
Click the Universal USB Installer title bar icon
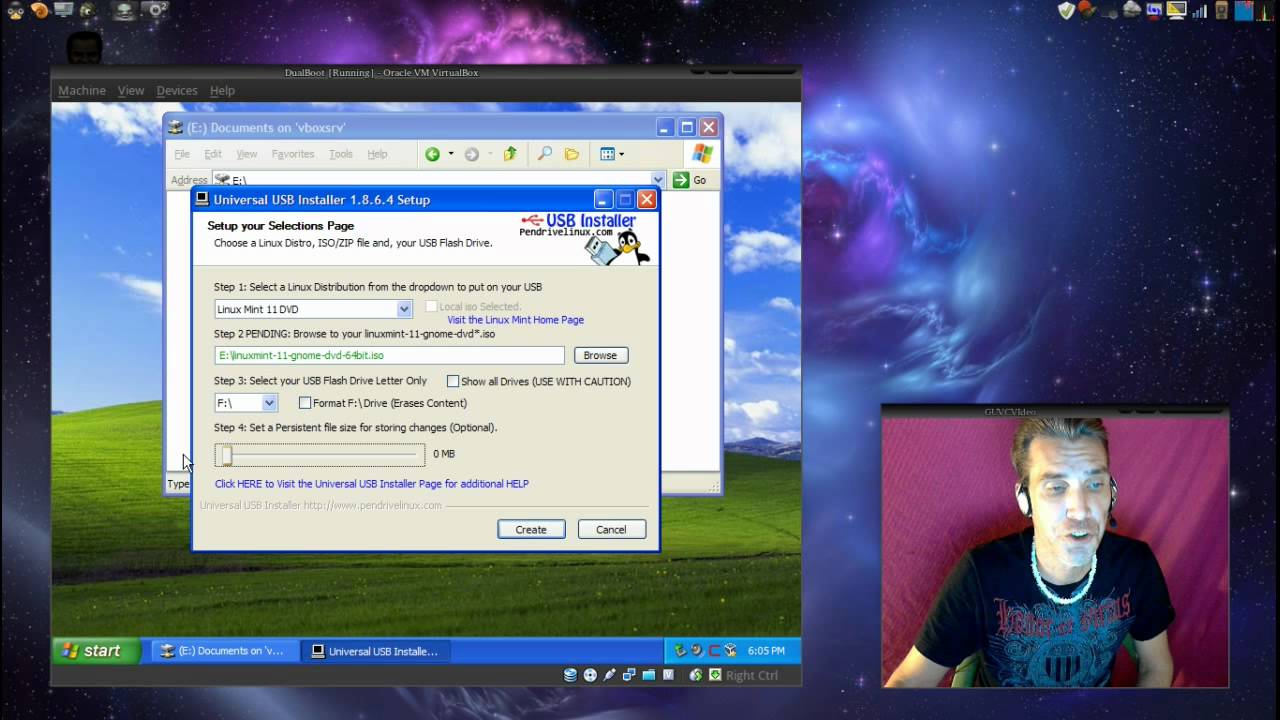pos(202,199)
